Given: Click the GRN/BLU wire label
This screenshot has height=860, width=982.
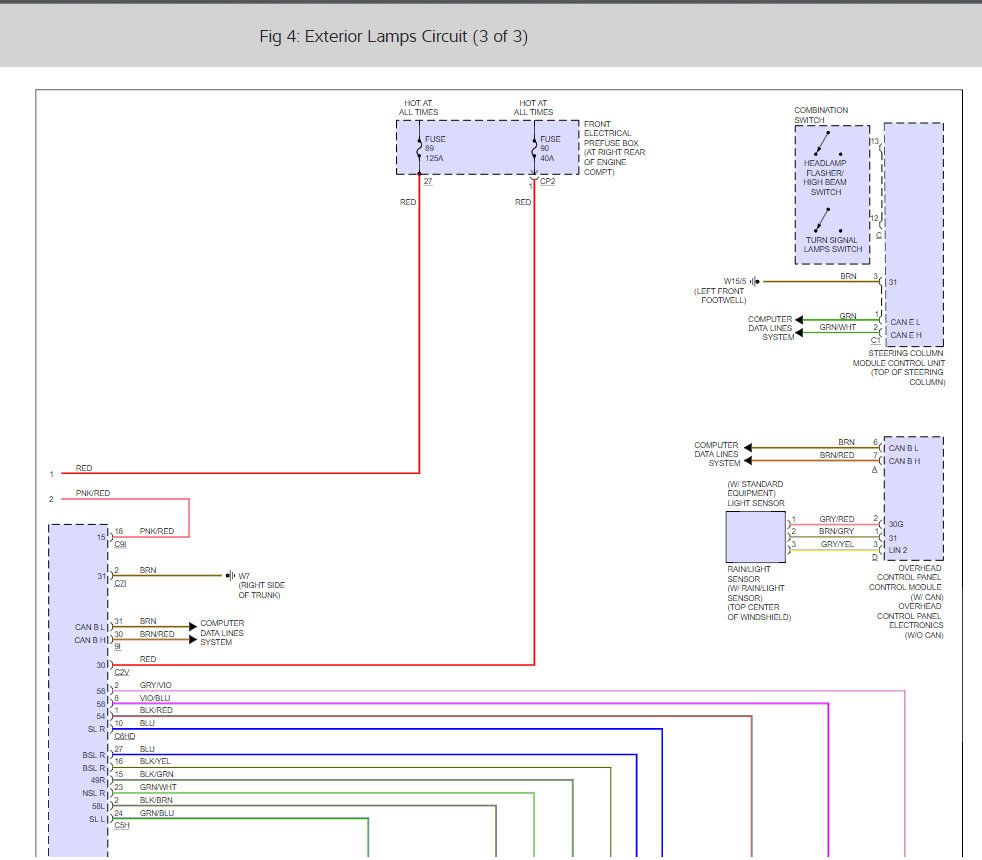Looking at the screenshot, I should click(x=157, y=813).
